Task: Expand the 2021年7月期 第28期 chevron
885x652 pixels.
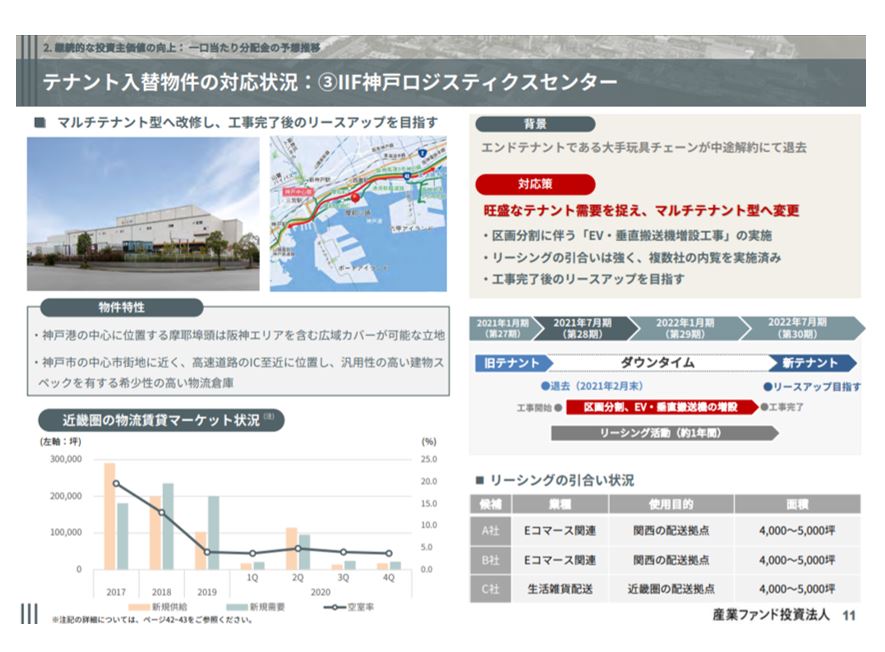Action: click(x=583, y=328)
